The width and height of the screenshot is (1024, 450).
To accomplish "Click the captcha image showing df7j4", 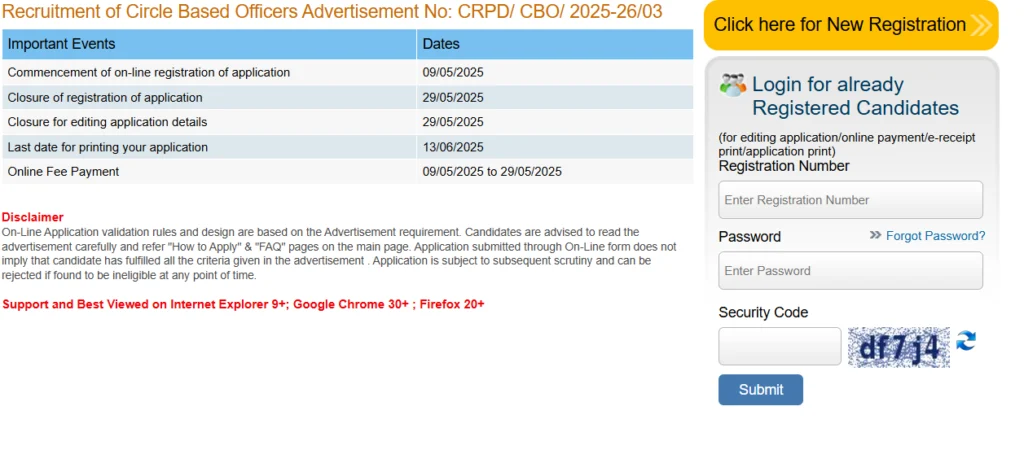I will point(899,347).
